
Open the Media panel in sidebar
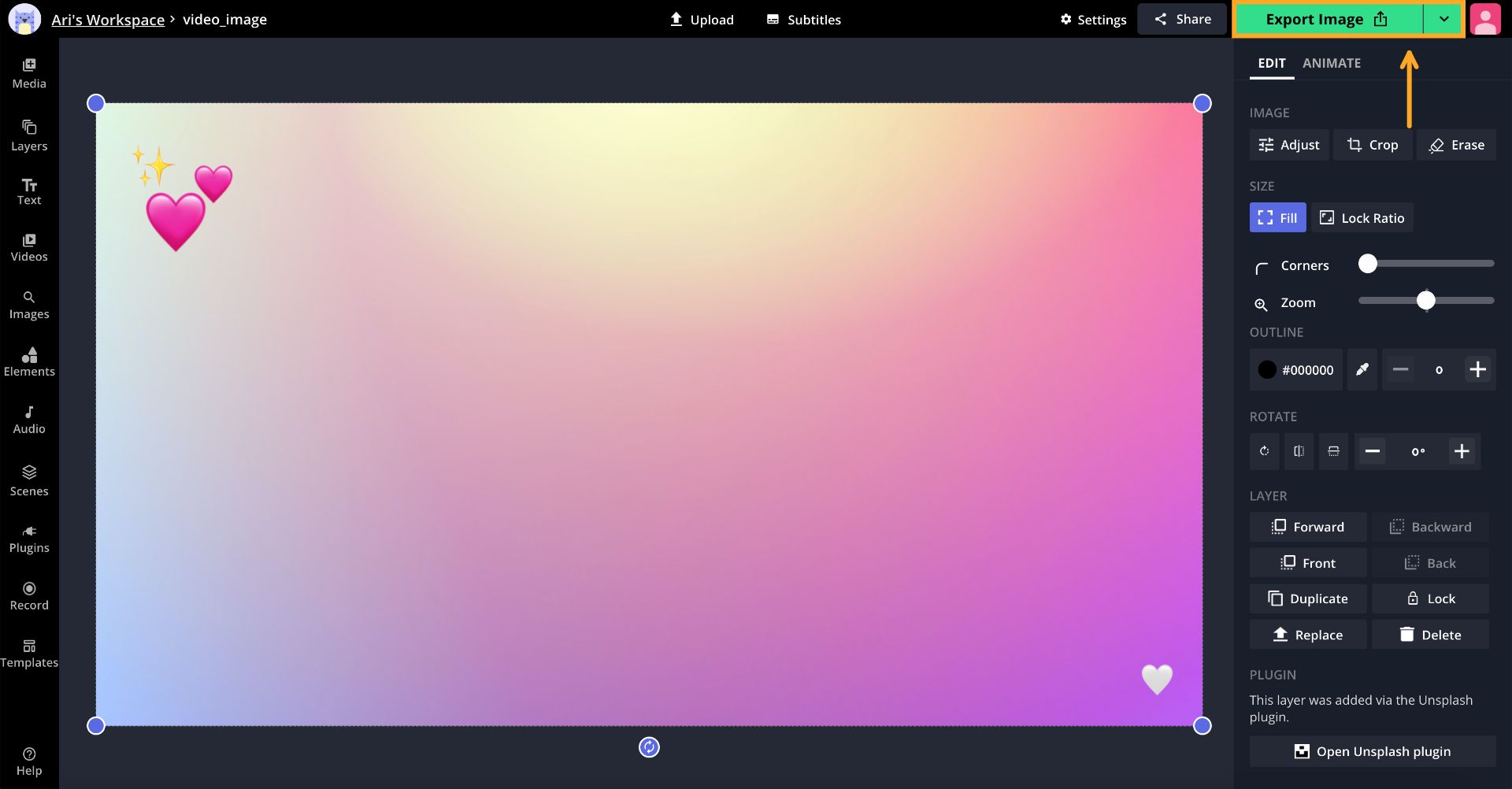click(29, 73)
